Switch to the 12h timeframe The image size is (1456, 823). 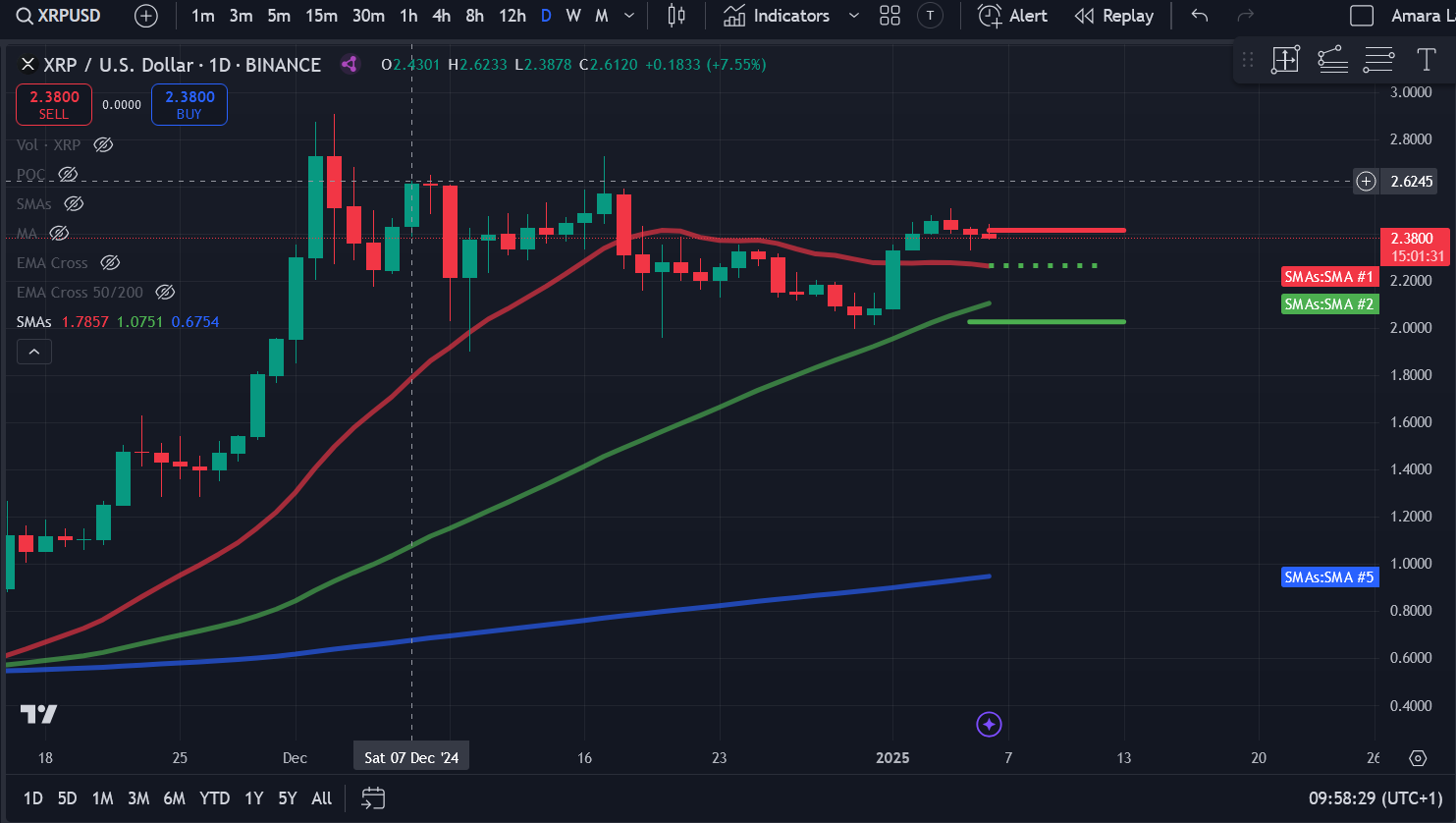(x=512, y=16)
